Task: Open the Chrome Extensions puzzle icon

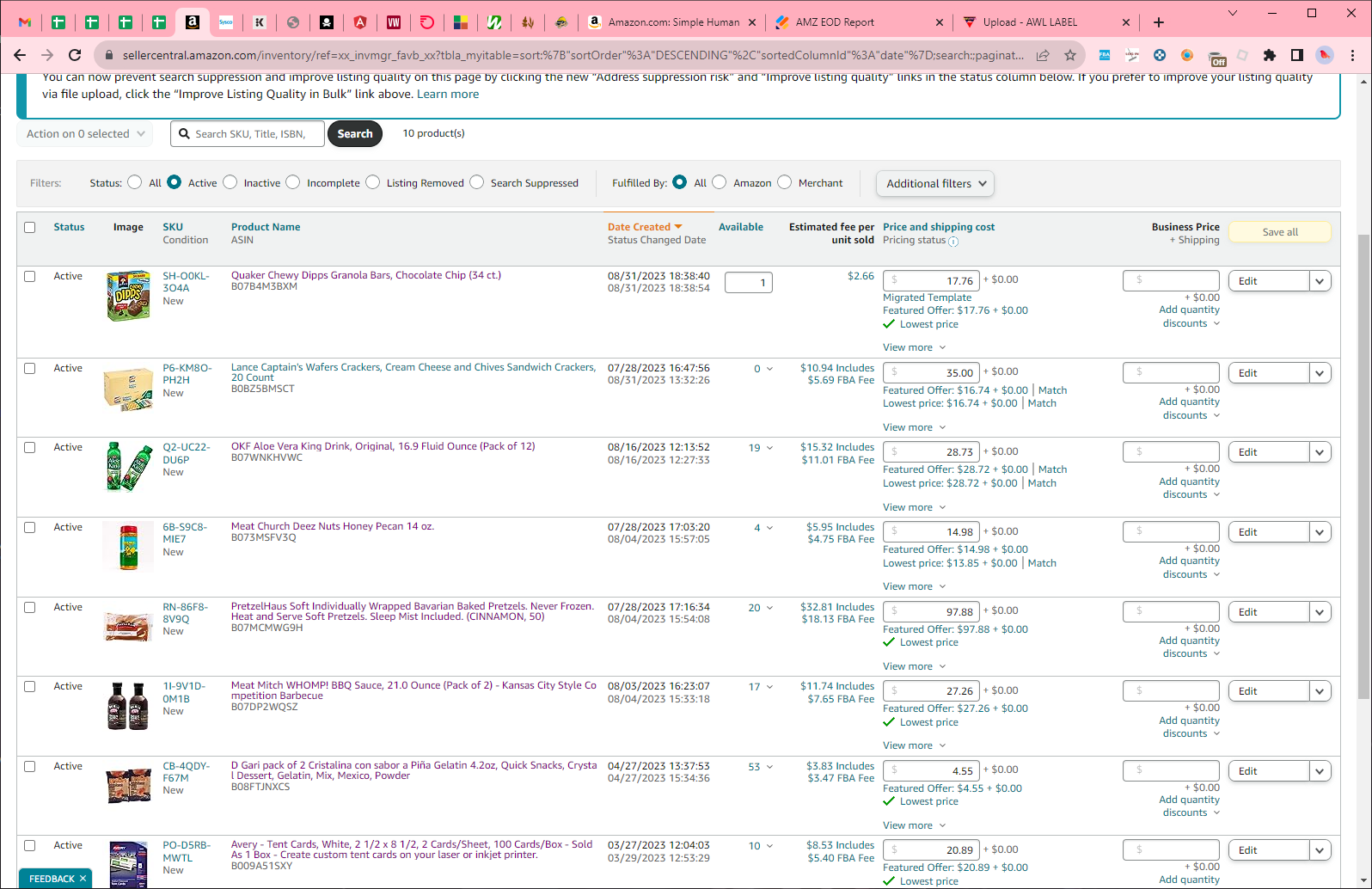Action: pos(1270,55)
